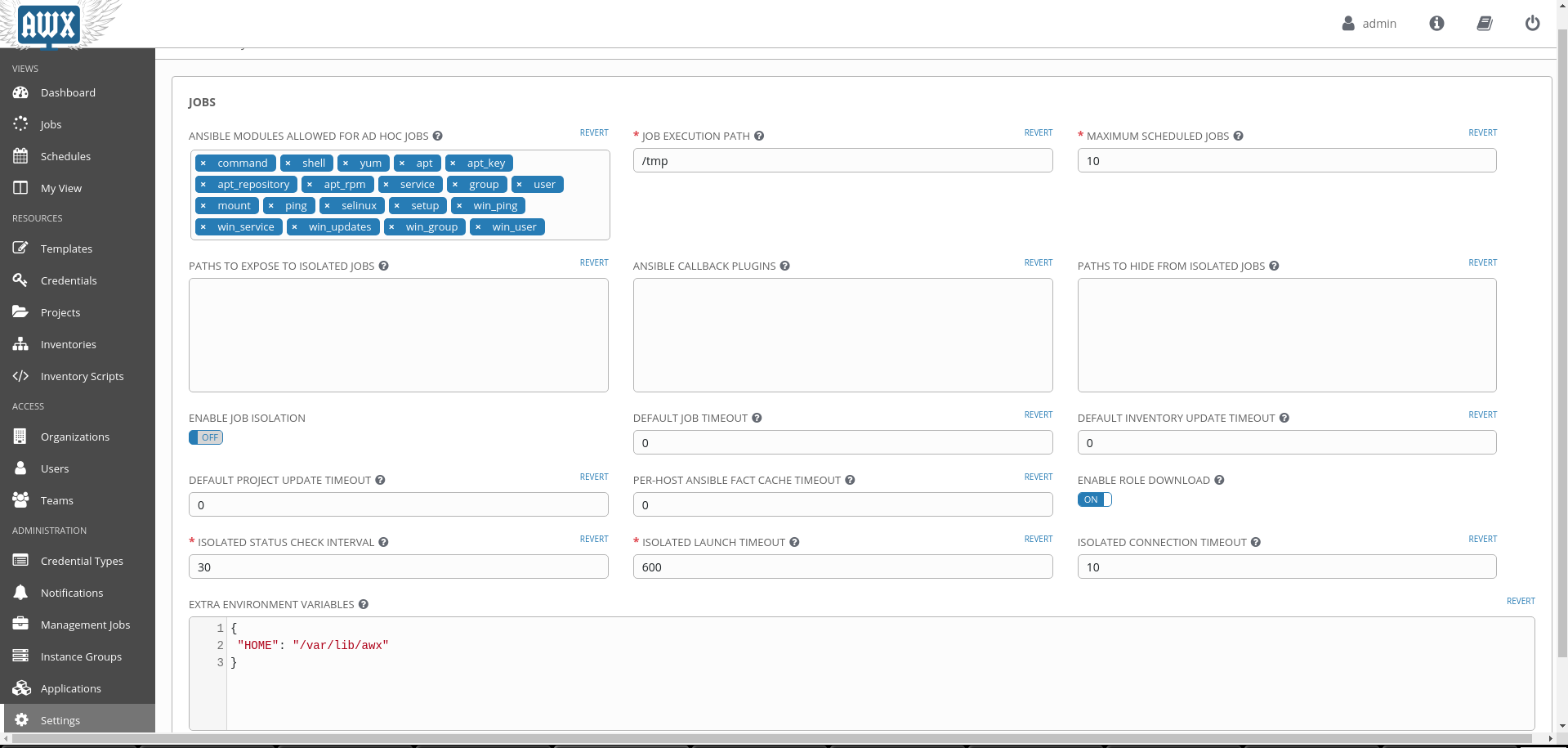
Task: Show help for Job Execution Path
Action: click(x=759, y=136)
